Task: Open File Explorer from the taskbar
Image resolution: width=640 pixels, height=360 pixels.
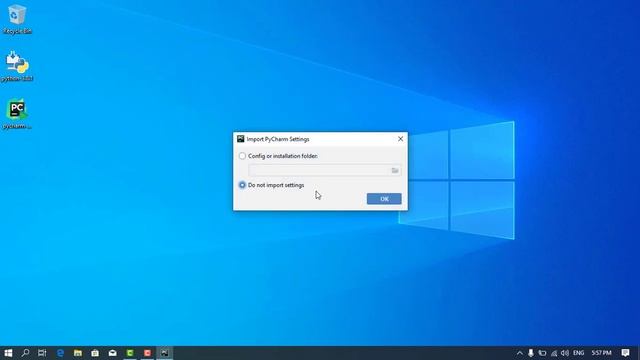Action: tap(78, 353)
